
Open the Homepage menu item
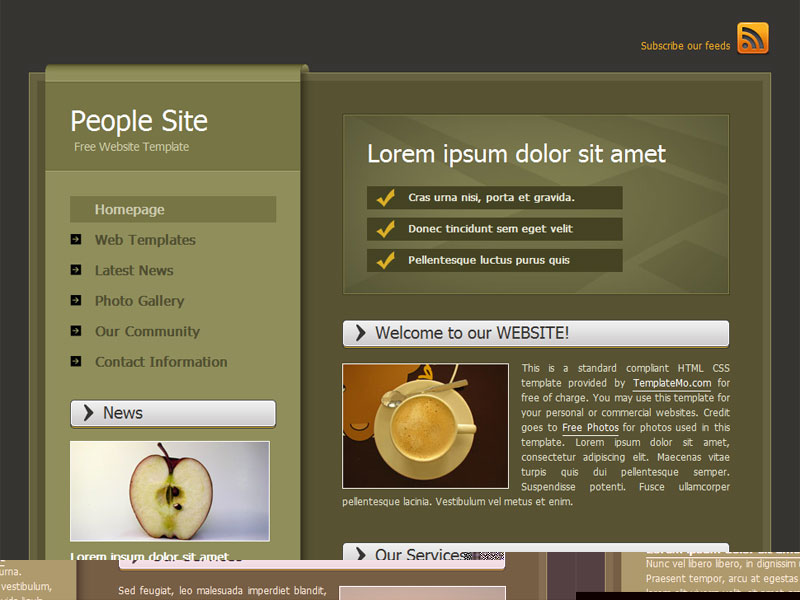[130, 210]
